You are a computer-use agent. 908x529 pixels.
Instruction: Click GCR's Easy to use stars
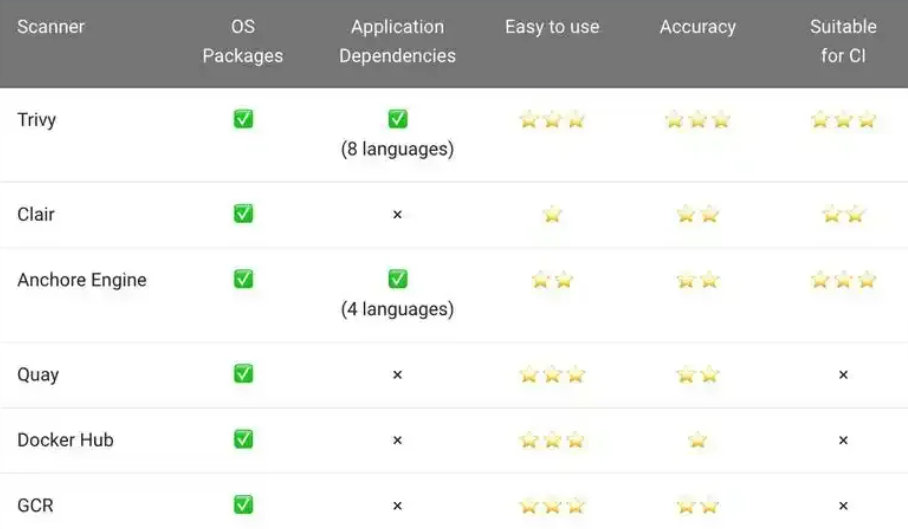point(552,505)
